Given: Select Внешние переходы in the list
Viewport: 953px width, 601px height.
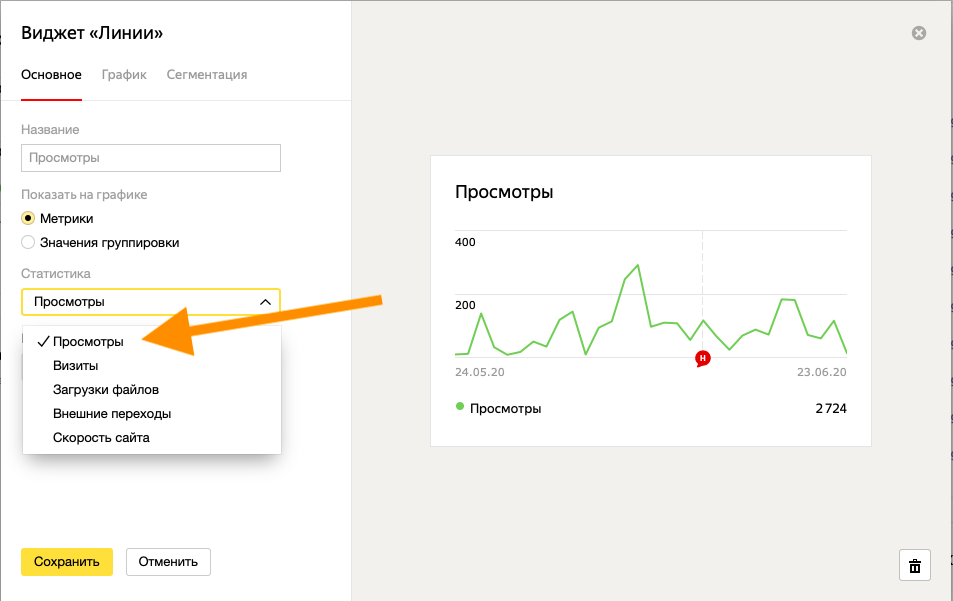Looking at the screenshot, I should point(112,413).
